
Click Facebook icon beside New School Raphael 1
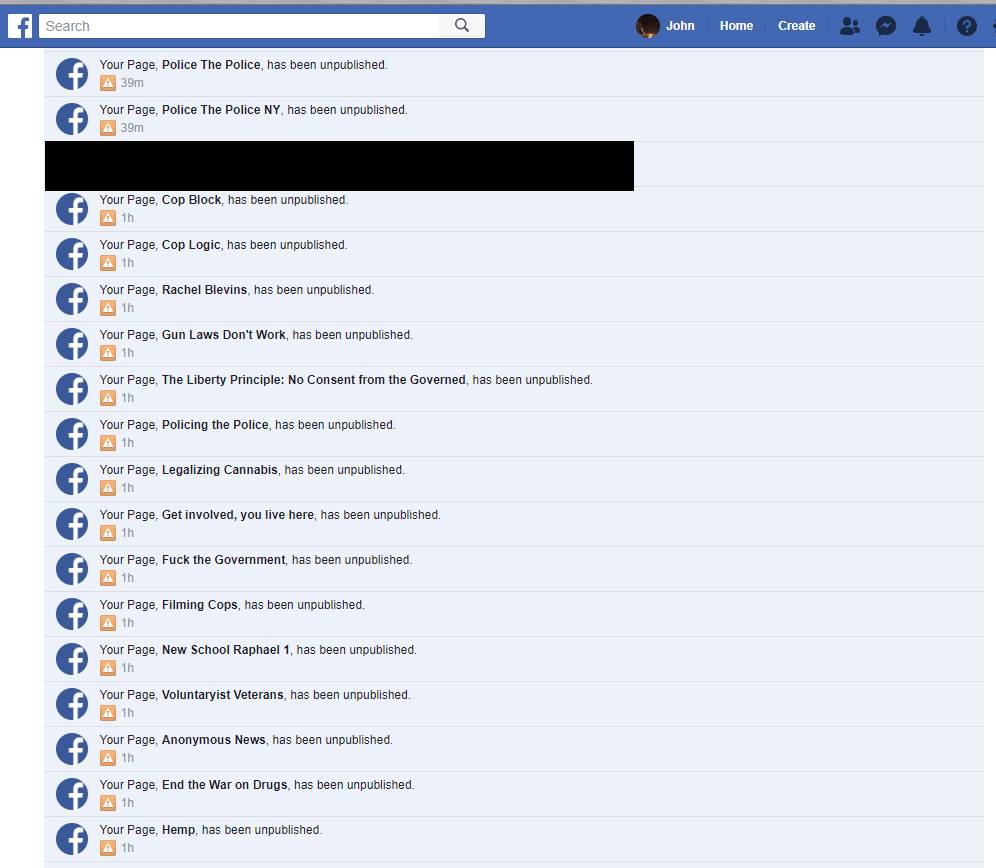(x=72, y=659)
